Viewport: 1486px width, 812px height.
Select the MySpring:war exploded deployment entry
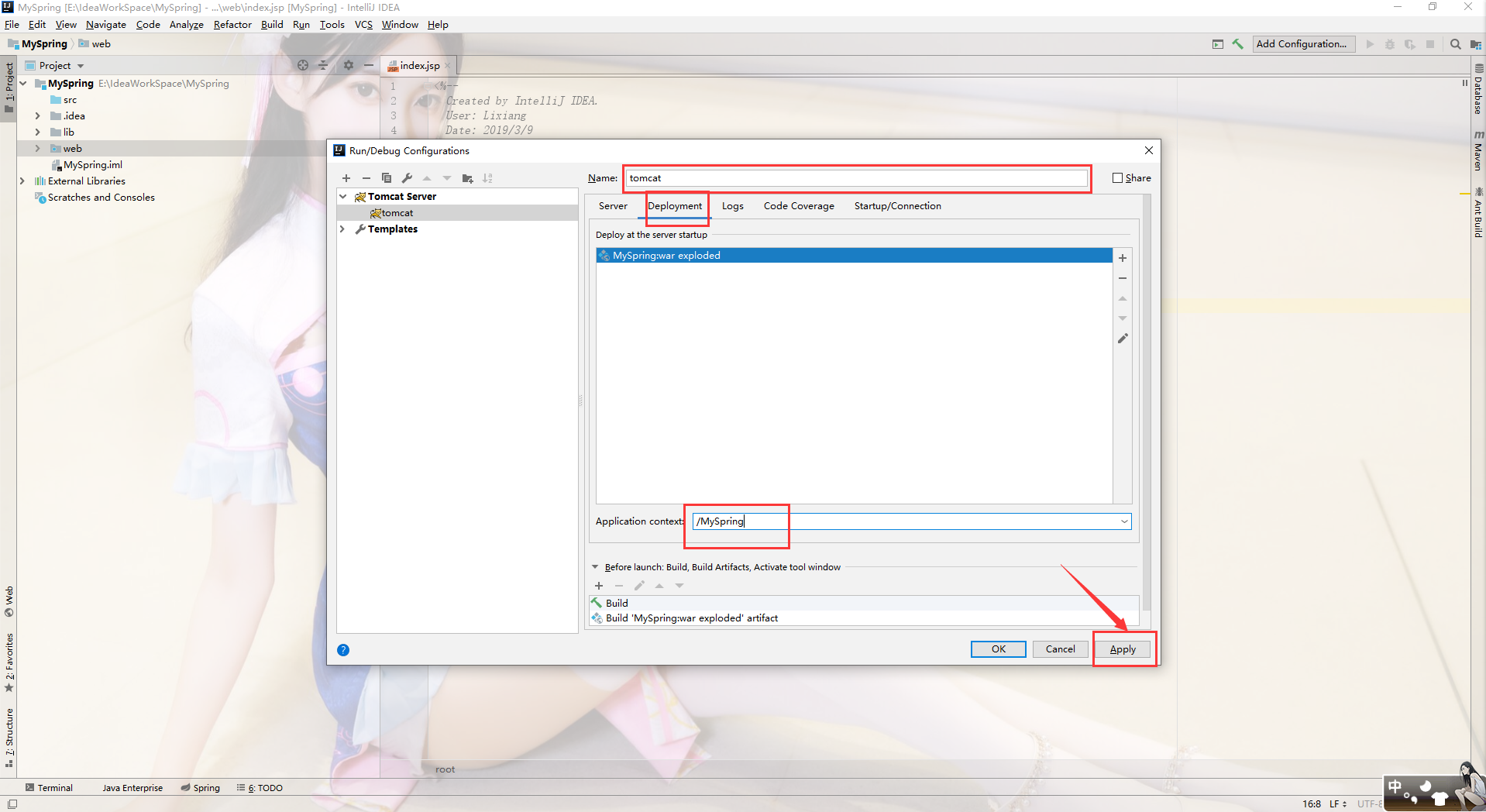pos(854,256)
